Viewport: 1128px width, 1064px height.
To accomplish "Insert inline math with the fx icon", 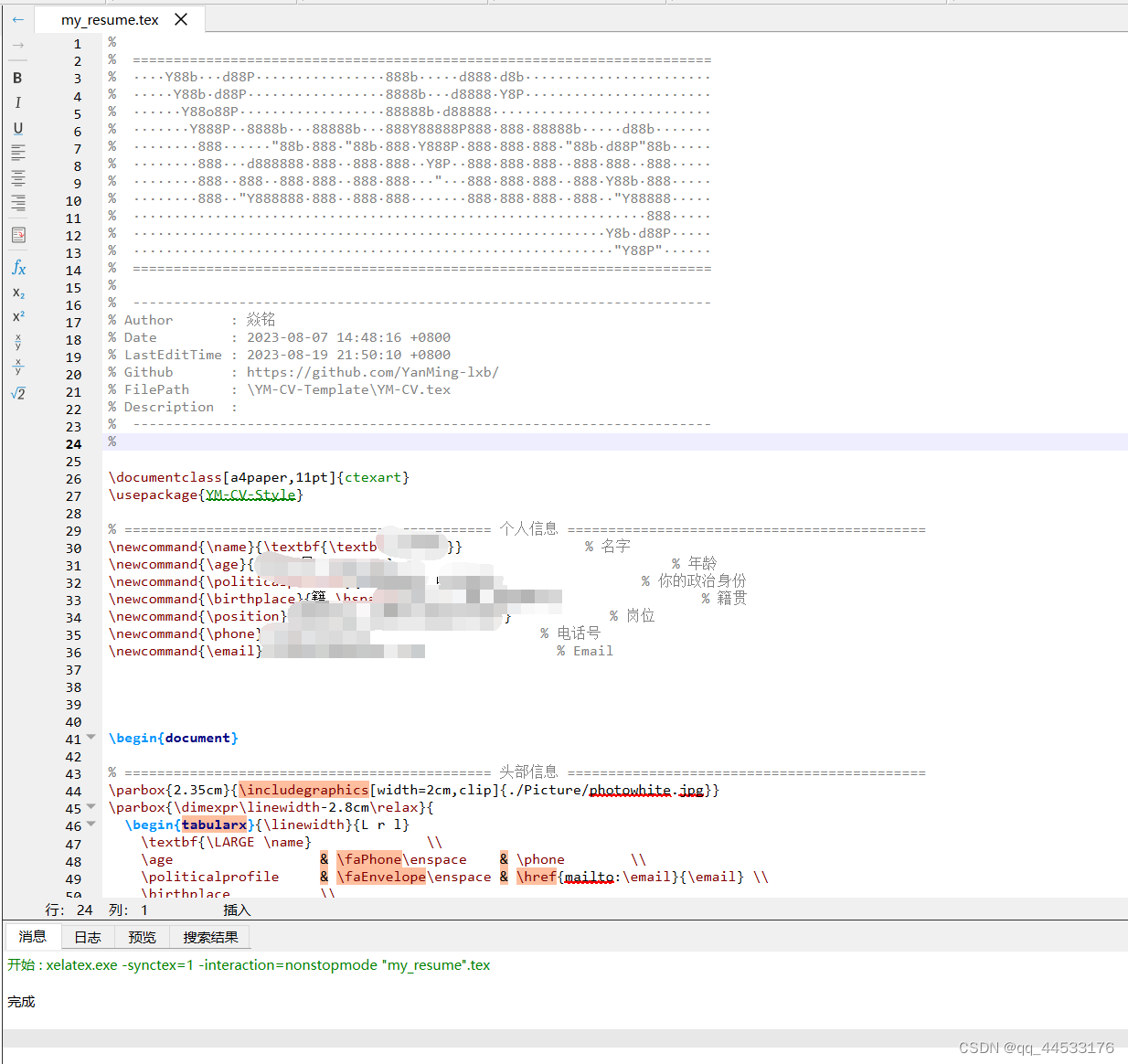I will (17, 267).
